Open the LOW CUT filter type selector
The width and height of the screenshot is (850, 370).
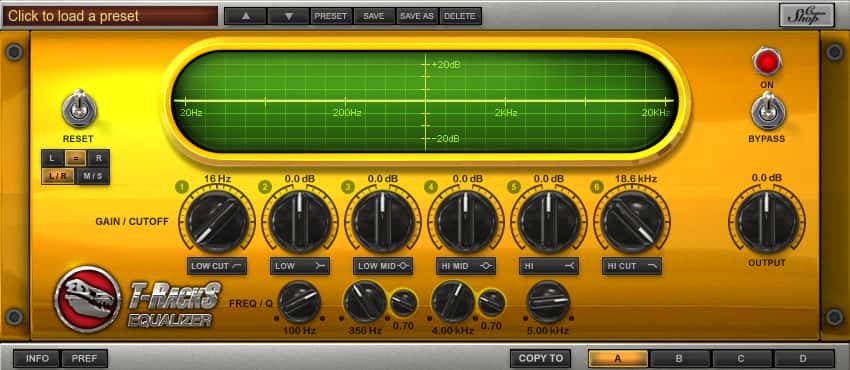(217, 266)
